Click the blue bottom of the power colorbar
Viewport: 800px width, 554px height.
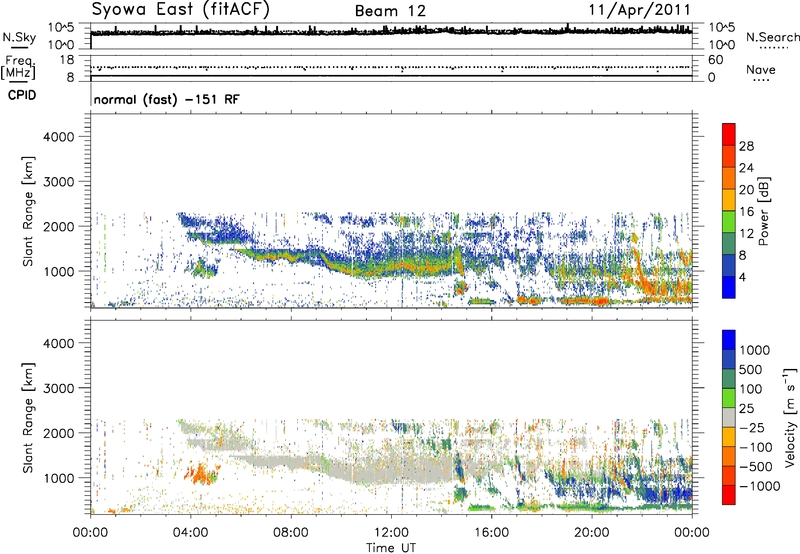(729, 287)
